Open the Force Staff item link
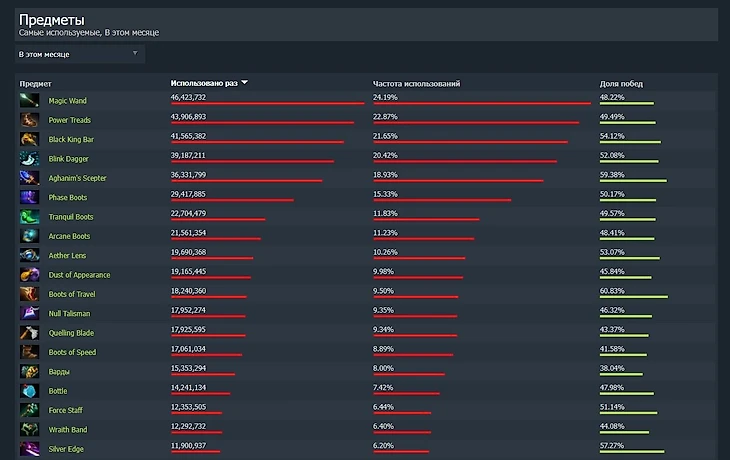This screenshot has height=460, width=730. click(x=66, y=410)
